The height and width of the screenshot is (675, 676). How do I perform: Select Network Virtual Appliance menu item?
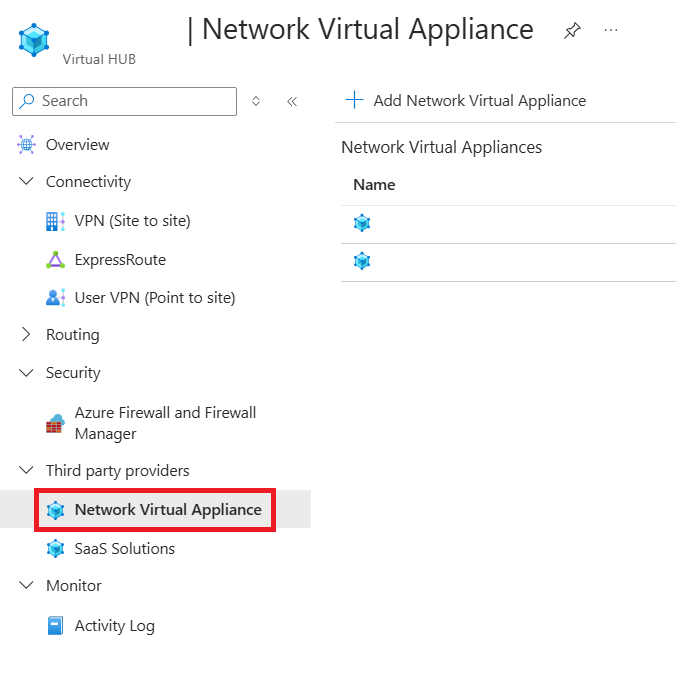[155, 509]
